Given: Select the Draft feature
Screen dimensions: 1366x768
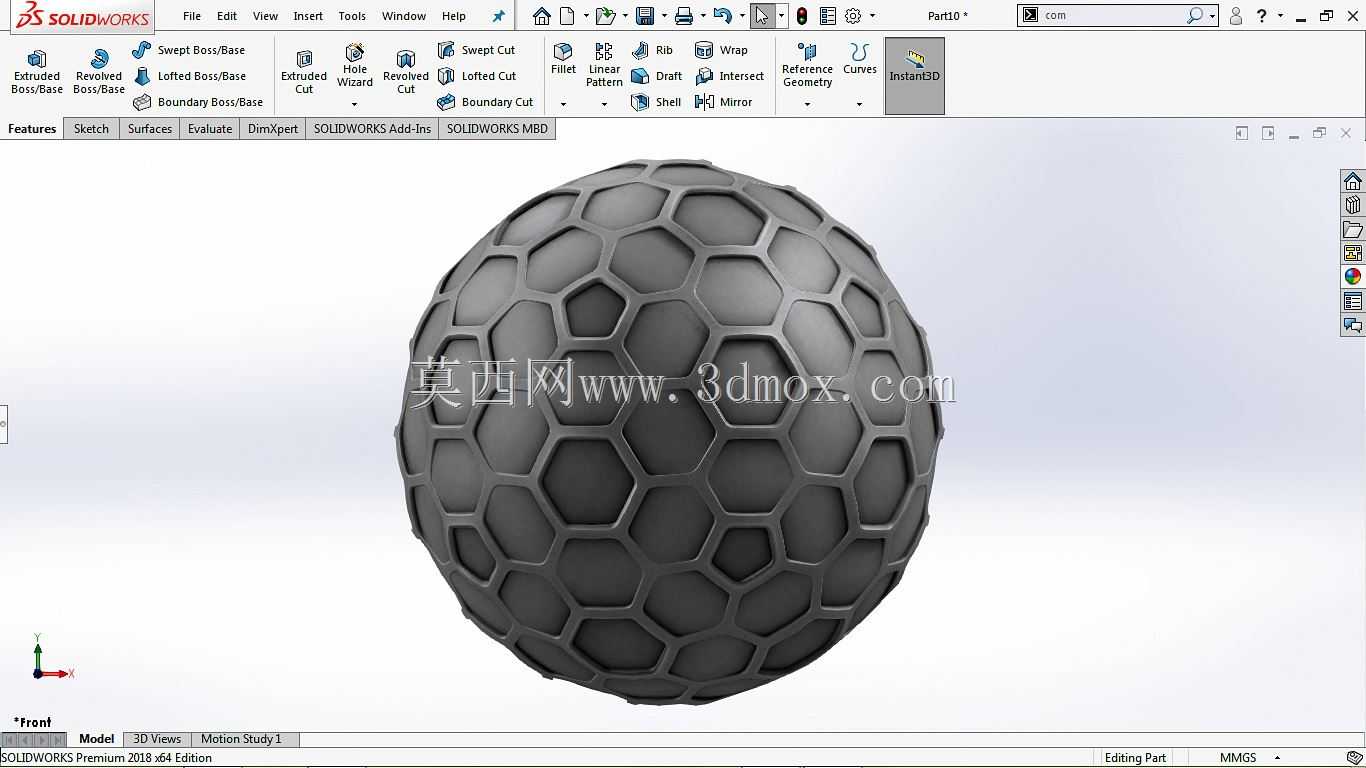Looking at the screenshot, I should coord(657,76).
